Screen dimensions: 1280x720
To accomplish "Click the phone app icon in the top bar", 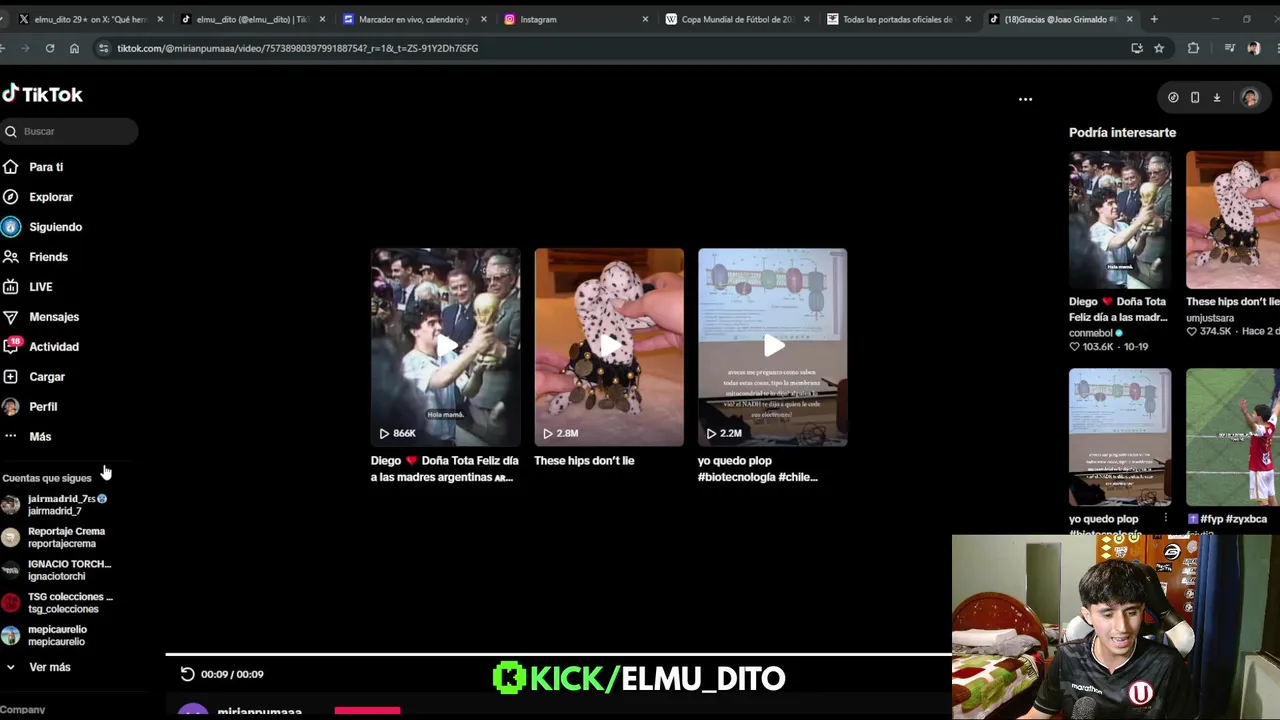I will [x=1195, y=98].
